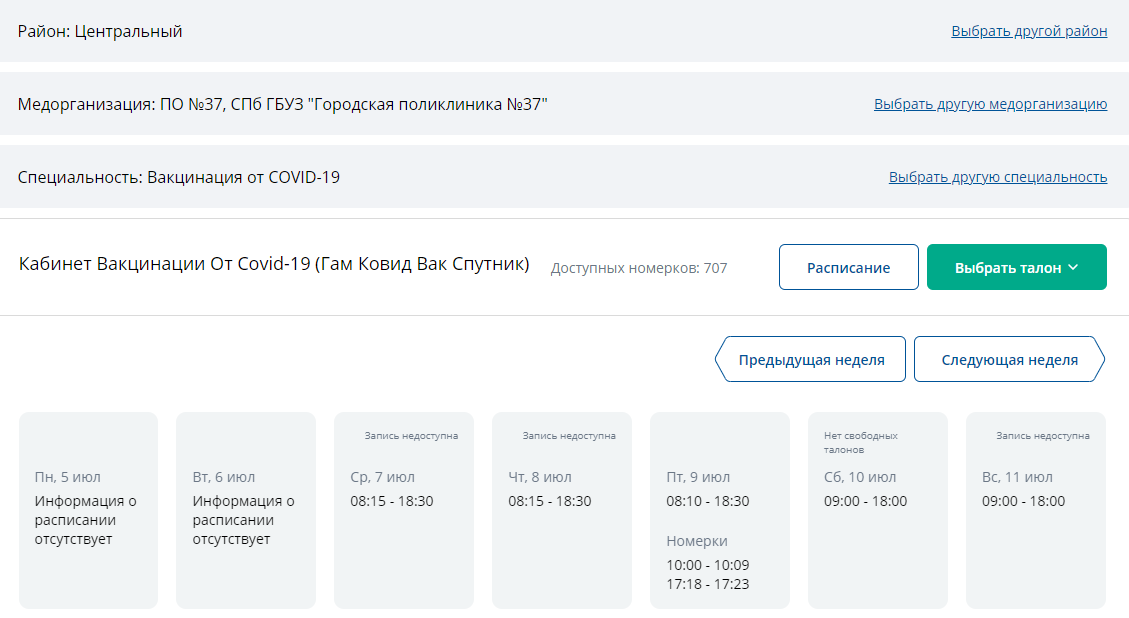This screenshot has width=1129, height=618.
Task: Select the Tuesday 6 июл day card
Action: (x=246, y=510)
